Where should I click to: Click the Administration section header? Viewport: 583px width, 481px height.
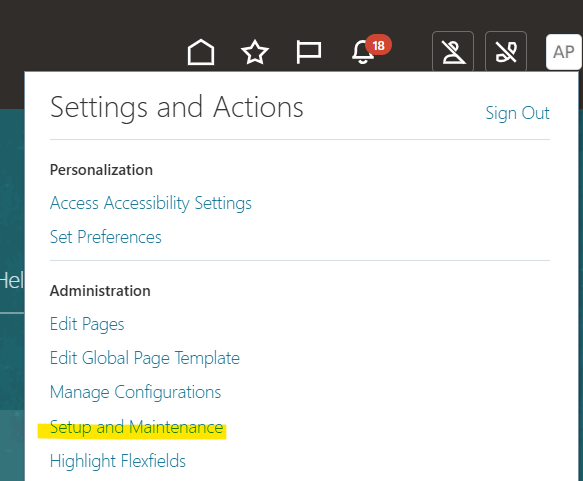tap(100, 291)
